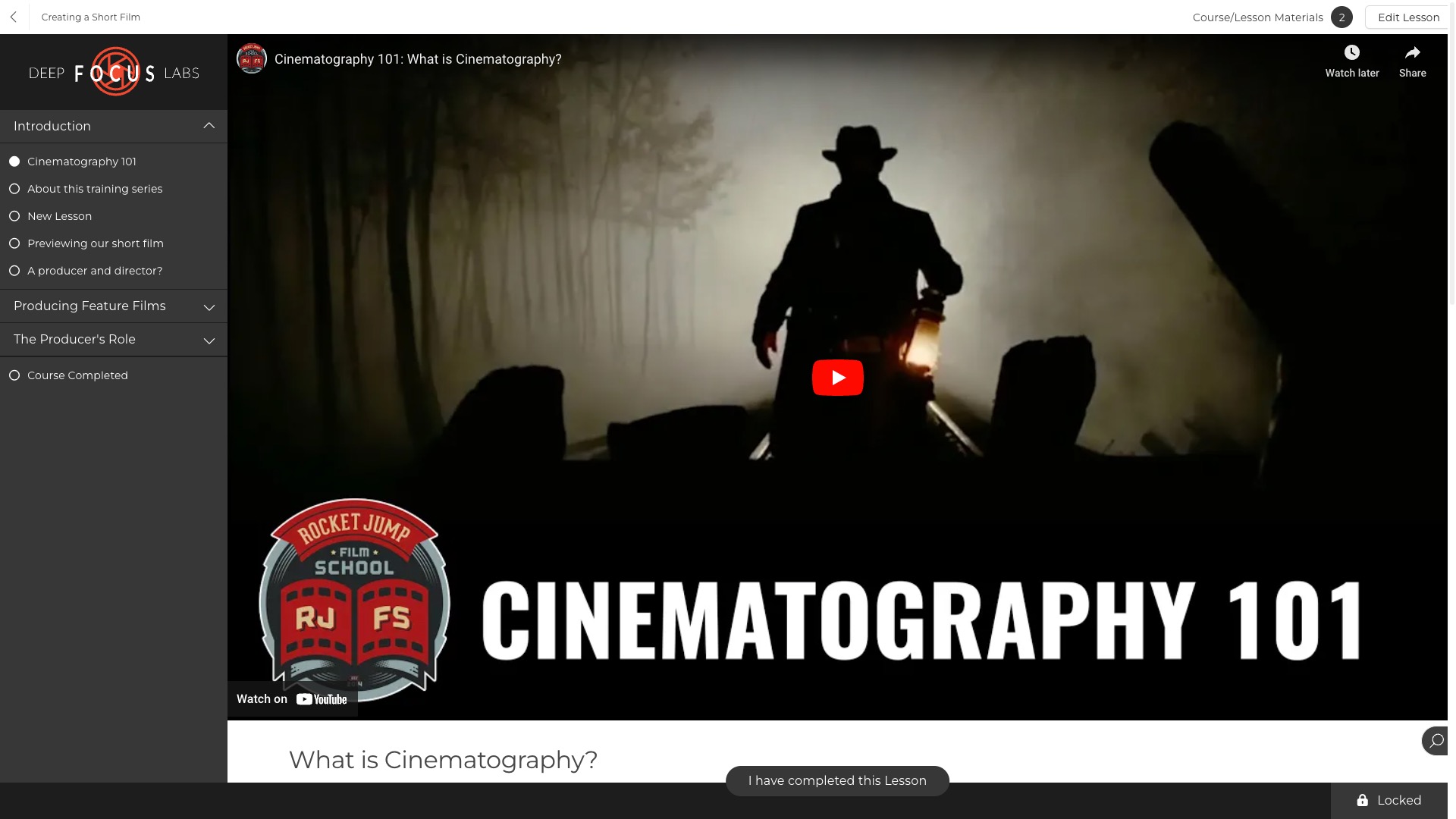Open Previewing our short film lesson
1456x819 pixels.
tap(96, 243)
